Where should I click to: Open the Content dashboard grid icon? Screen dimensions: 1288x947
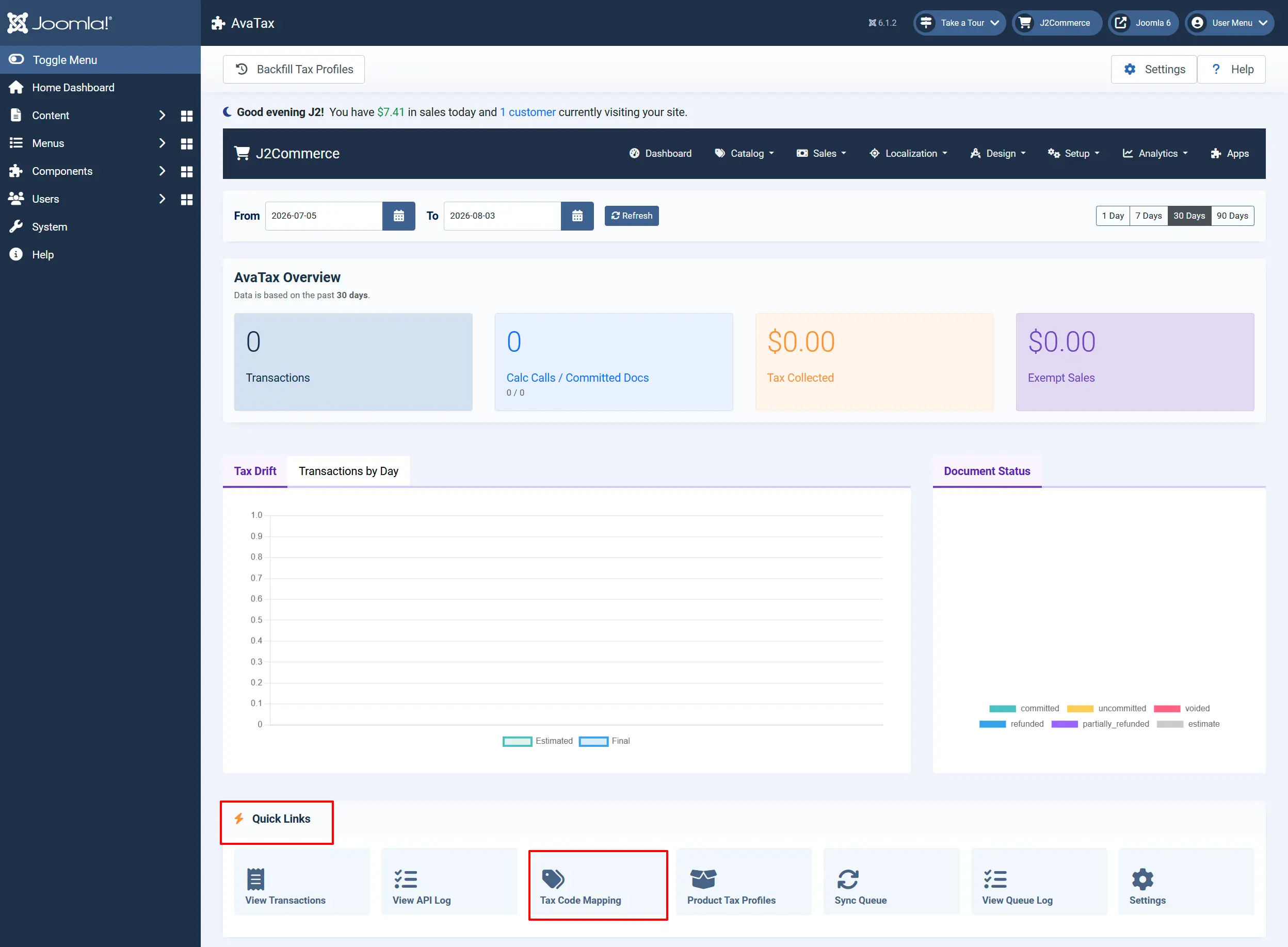click(186, 116)
